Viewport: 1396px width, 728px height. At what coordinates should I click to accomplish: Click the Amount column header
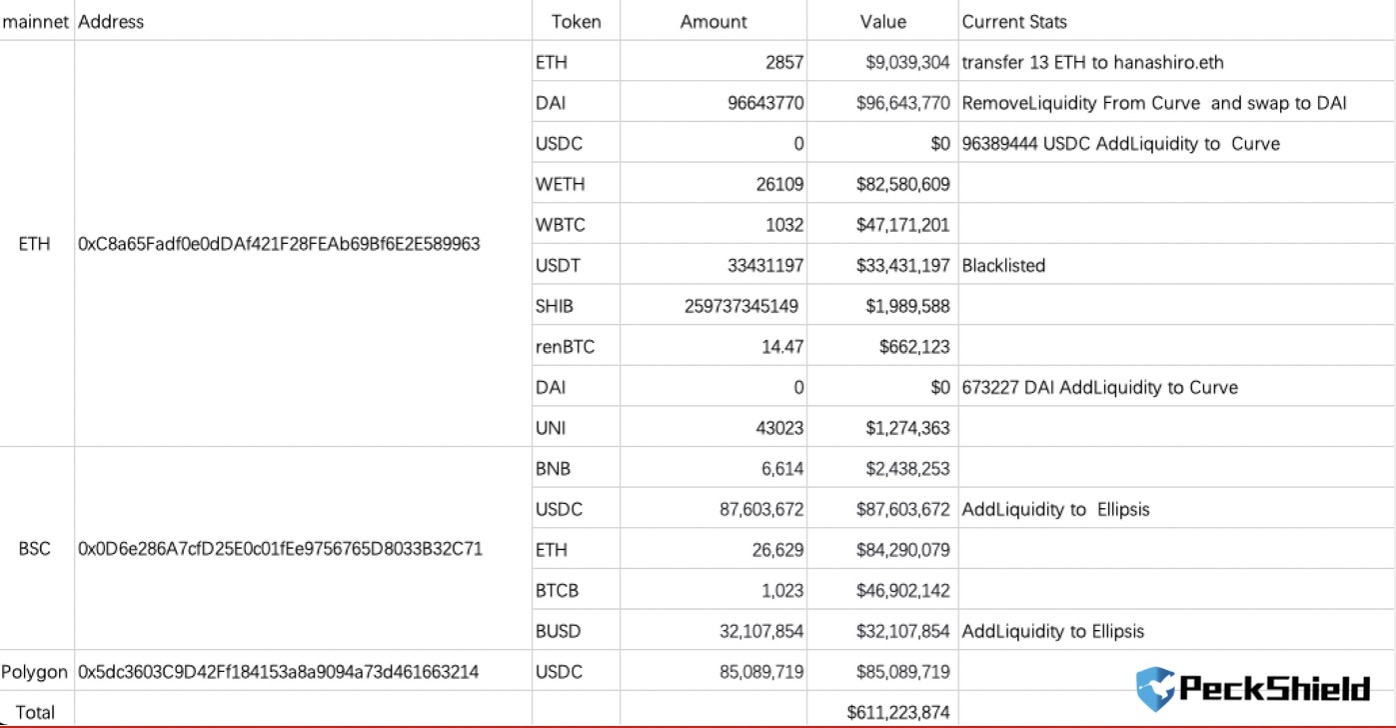click(713, 21)
